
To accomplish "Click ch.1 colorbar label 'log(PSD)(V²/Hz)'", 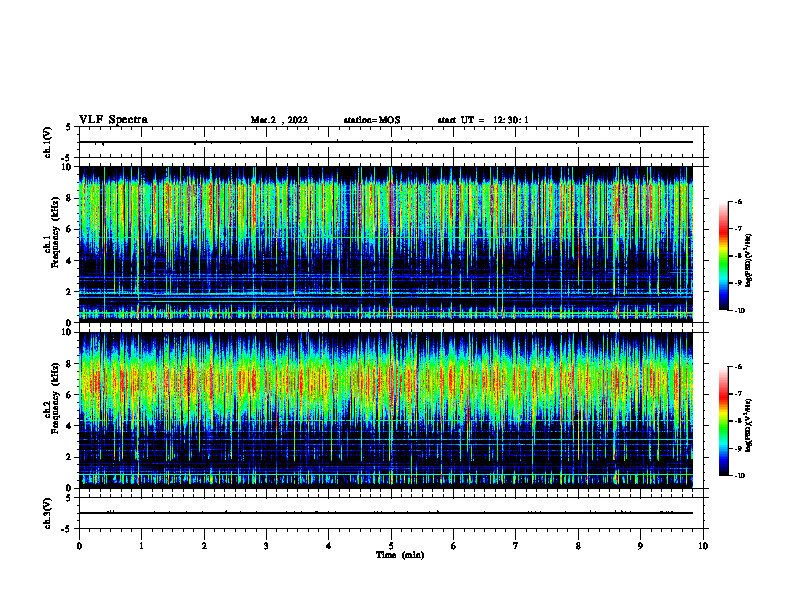I will tap(748, 260).
